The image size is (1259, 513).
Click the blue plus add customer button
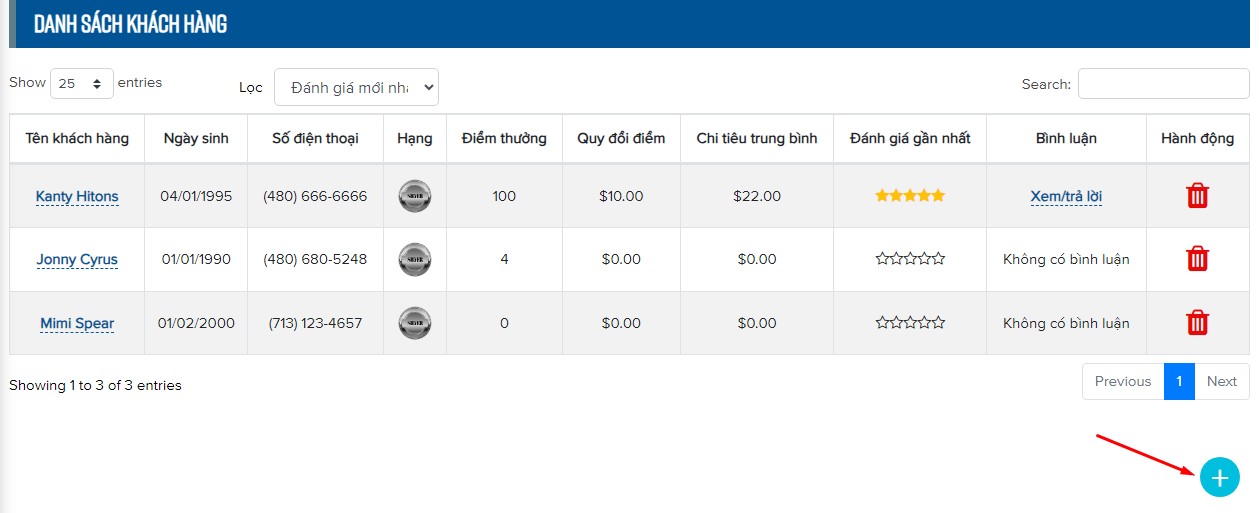pos(1219,478)
